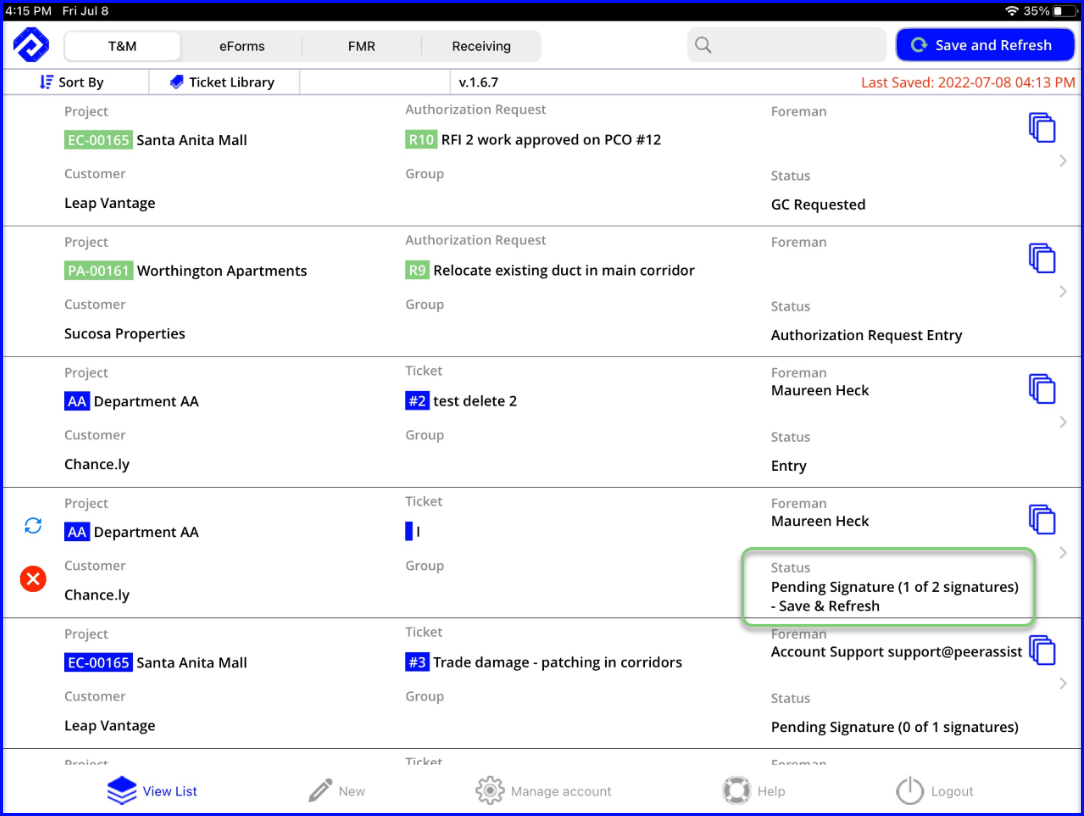
Task: Click the R10 authorization request badge
Action: coord(421,140)
